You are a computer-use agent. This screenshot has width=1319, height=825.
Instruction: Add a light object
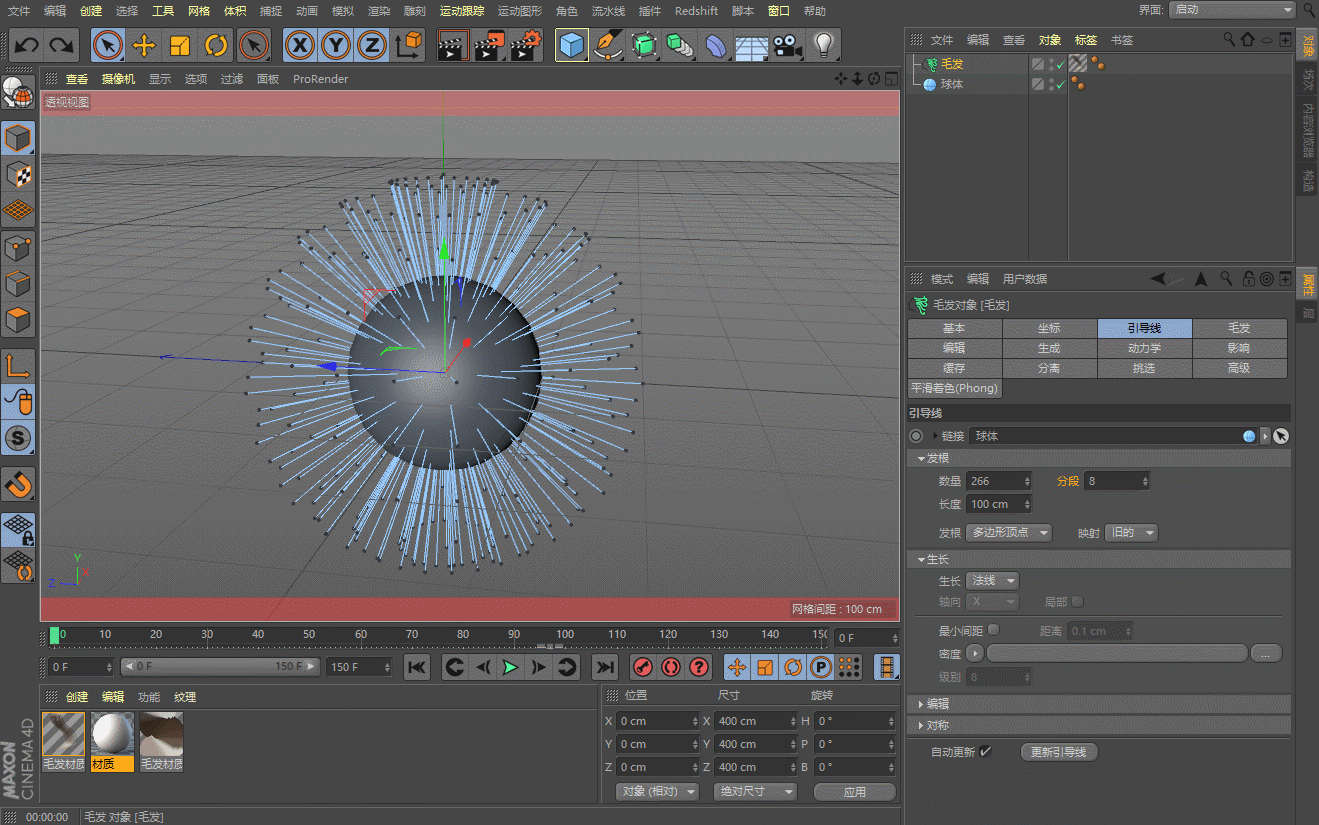tap(823, 45)
